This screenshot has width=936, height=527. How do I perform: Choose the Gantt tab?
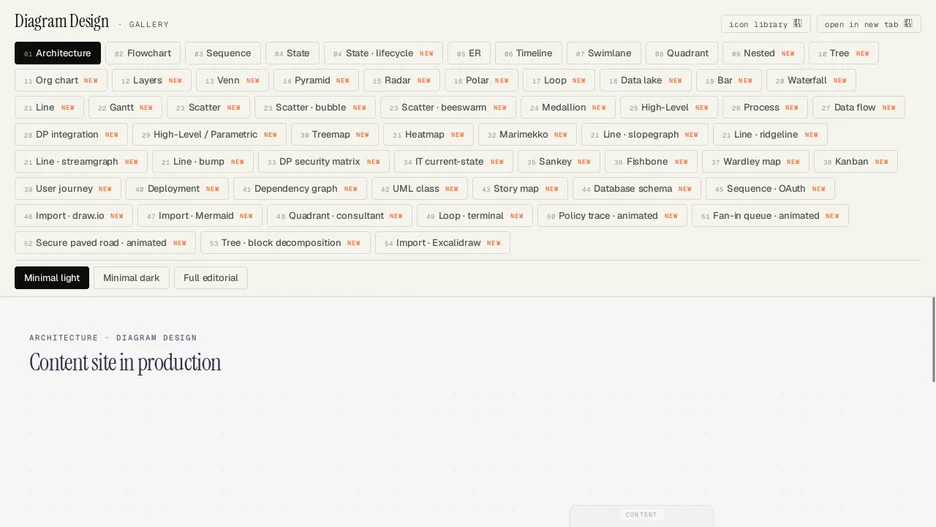coord(125,107)
